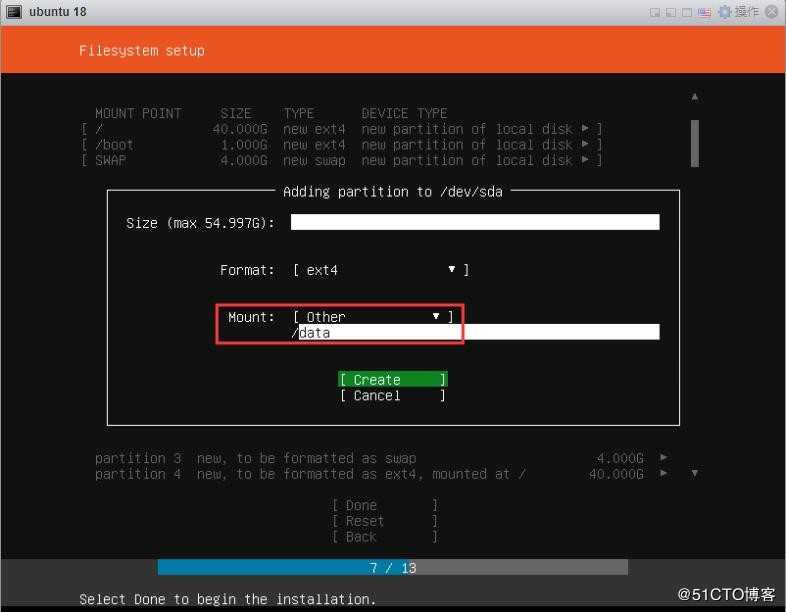786x612 pixels.
Task: Close the ubuntu 18 console window
Action: [772, 12]
